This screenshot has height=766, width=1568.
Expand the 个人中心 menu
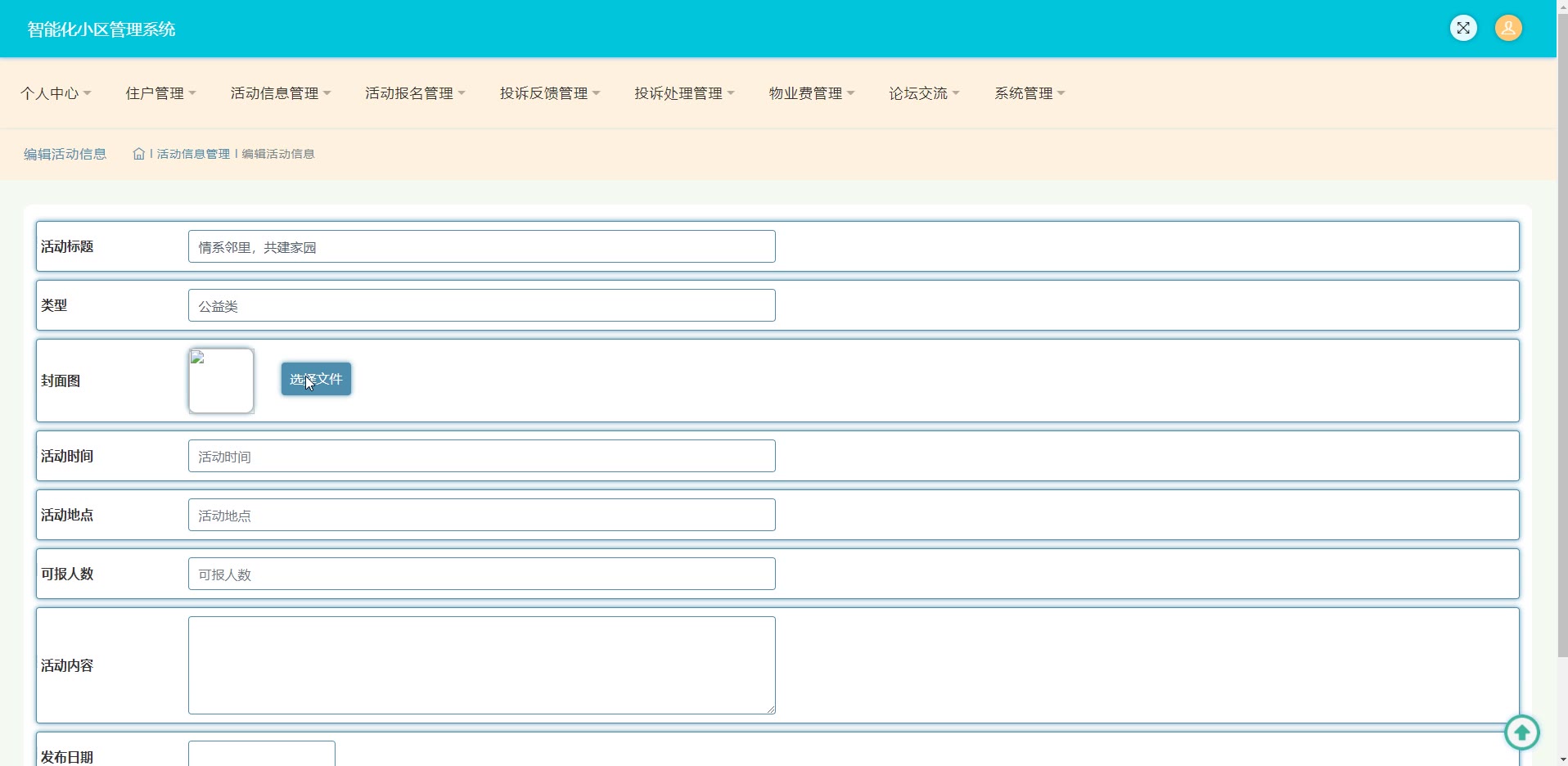coord(56,93)
